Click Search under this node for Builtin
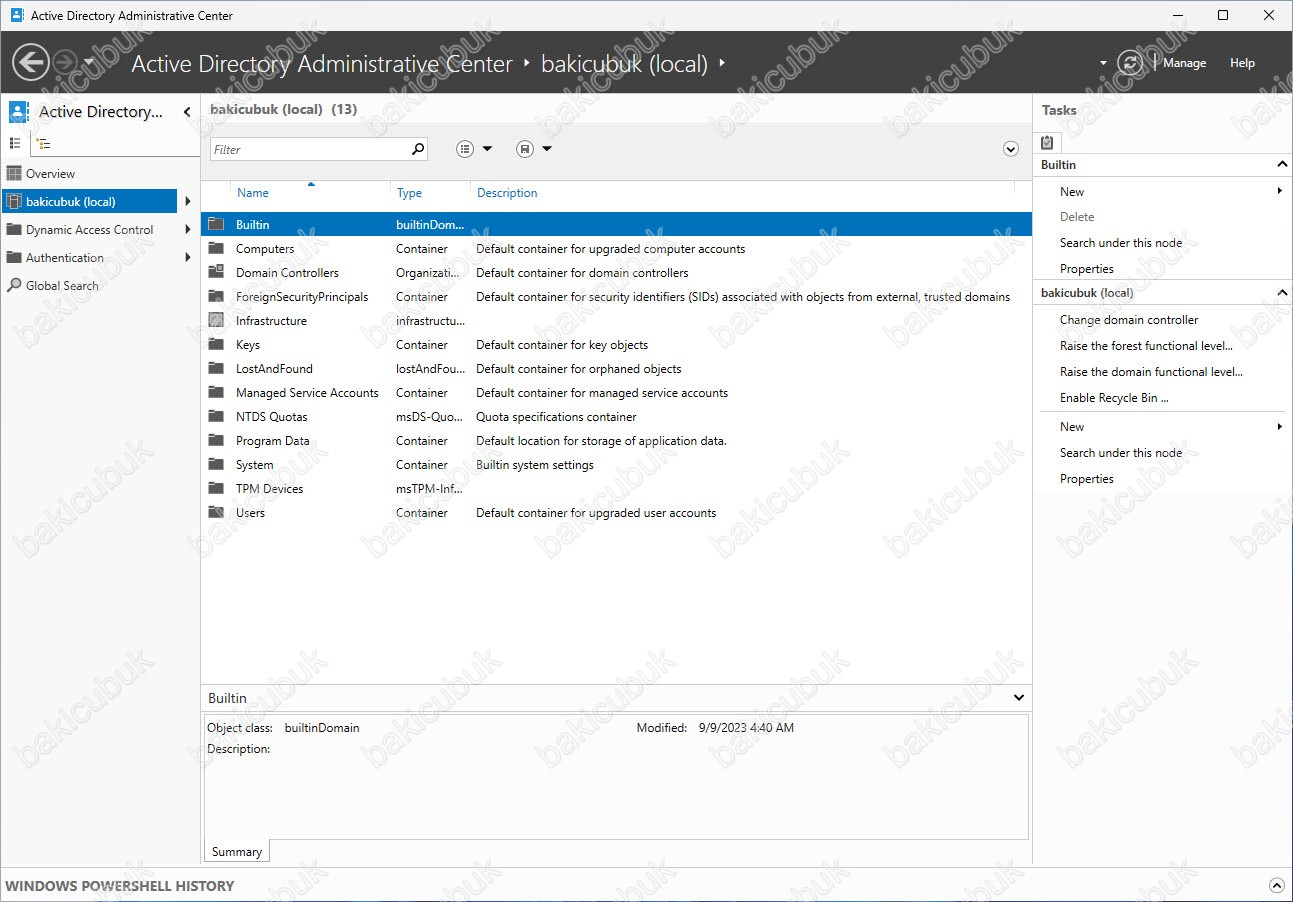This screenshot has height=902, width=1293. [x=1121, y=243]
